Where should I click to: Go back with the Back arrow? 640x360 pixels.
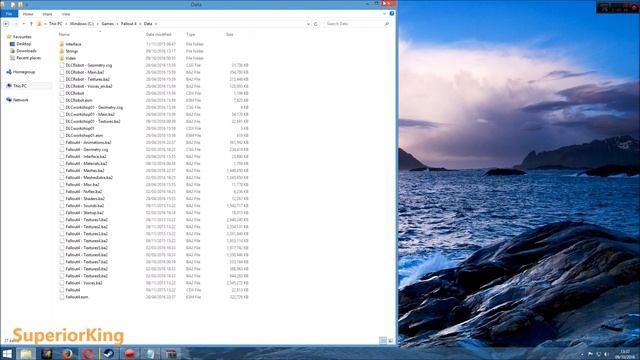[6, 24]
